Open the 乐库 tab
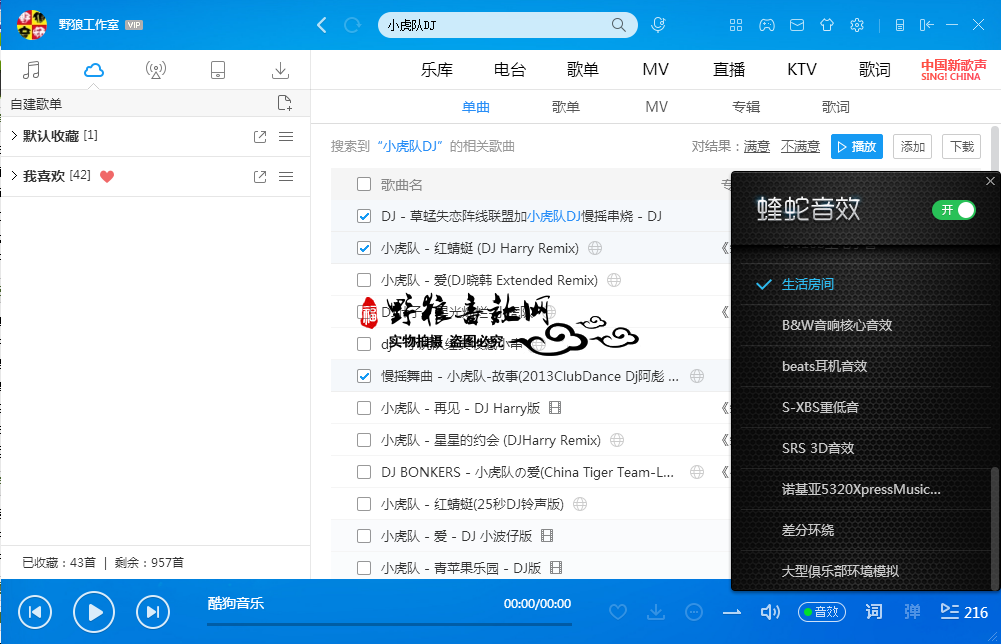The image size is (1001, 644). point(437,70)
